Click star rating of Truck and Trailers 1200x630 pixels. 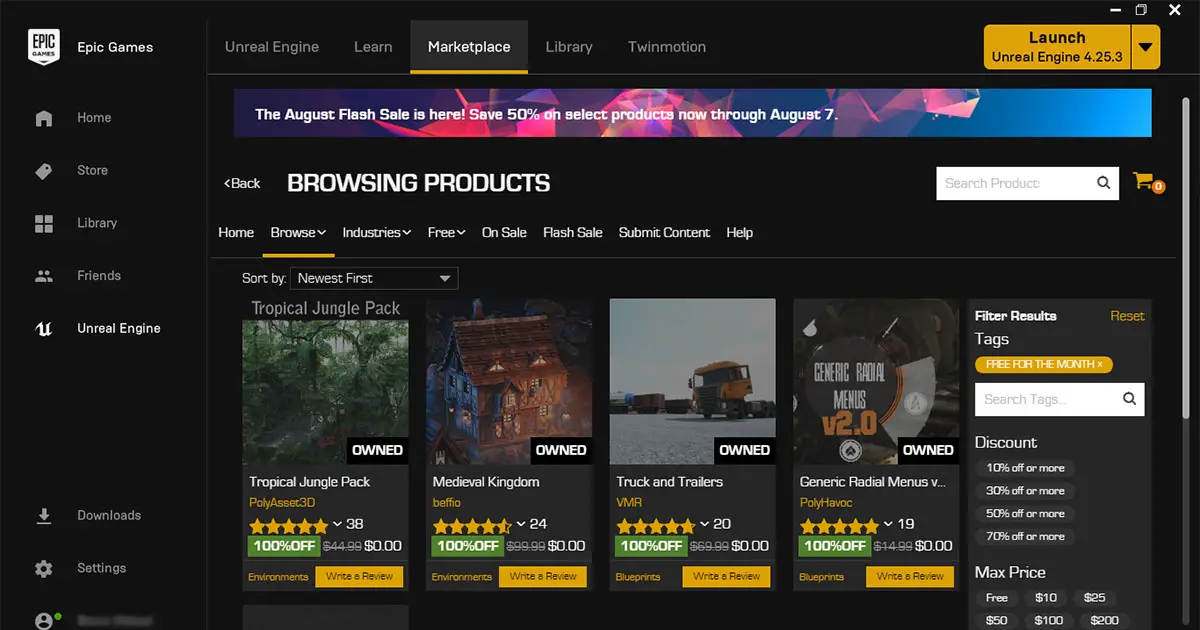[x=656, y=525]
